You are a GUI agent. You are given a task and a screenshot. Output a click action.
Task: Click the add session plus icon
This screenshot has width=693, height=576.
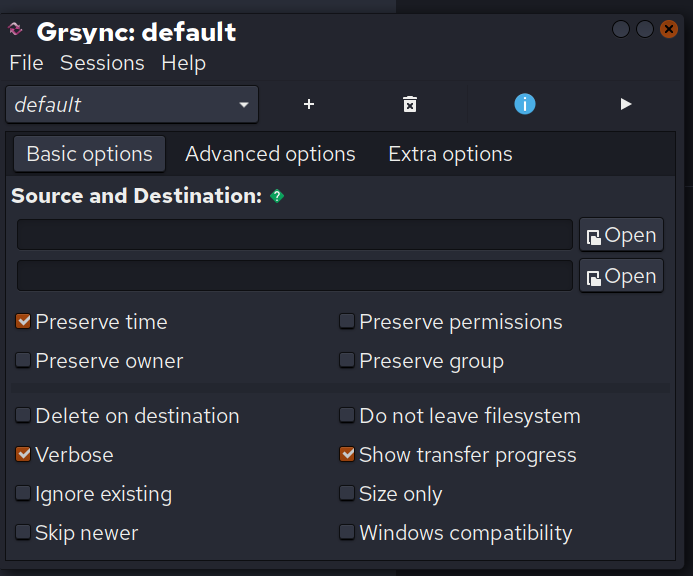click(x=309, y=104)
